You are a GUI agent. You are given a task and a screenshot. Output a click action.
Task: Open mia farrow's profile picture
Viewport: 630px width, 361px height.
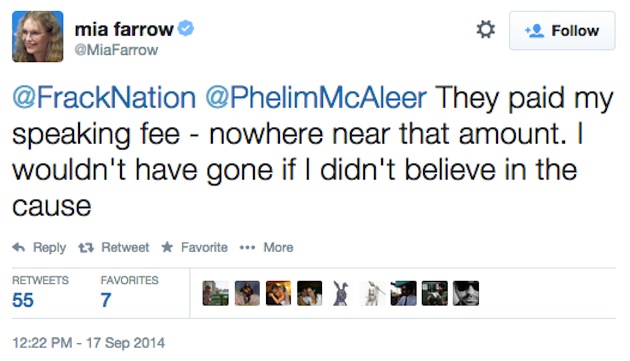[37, 36]
